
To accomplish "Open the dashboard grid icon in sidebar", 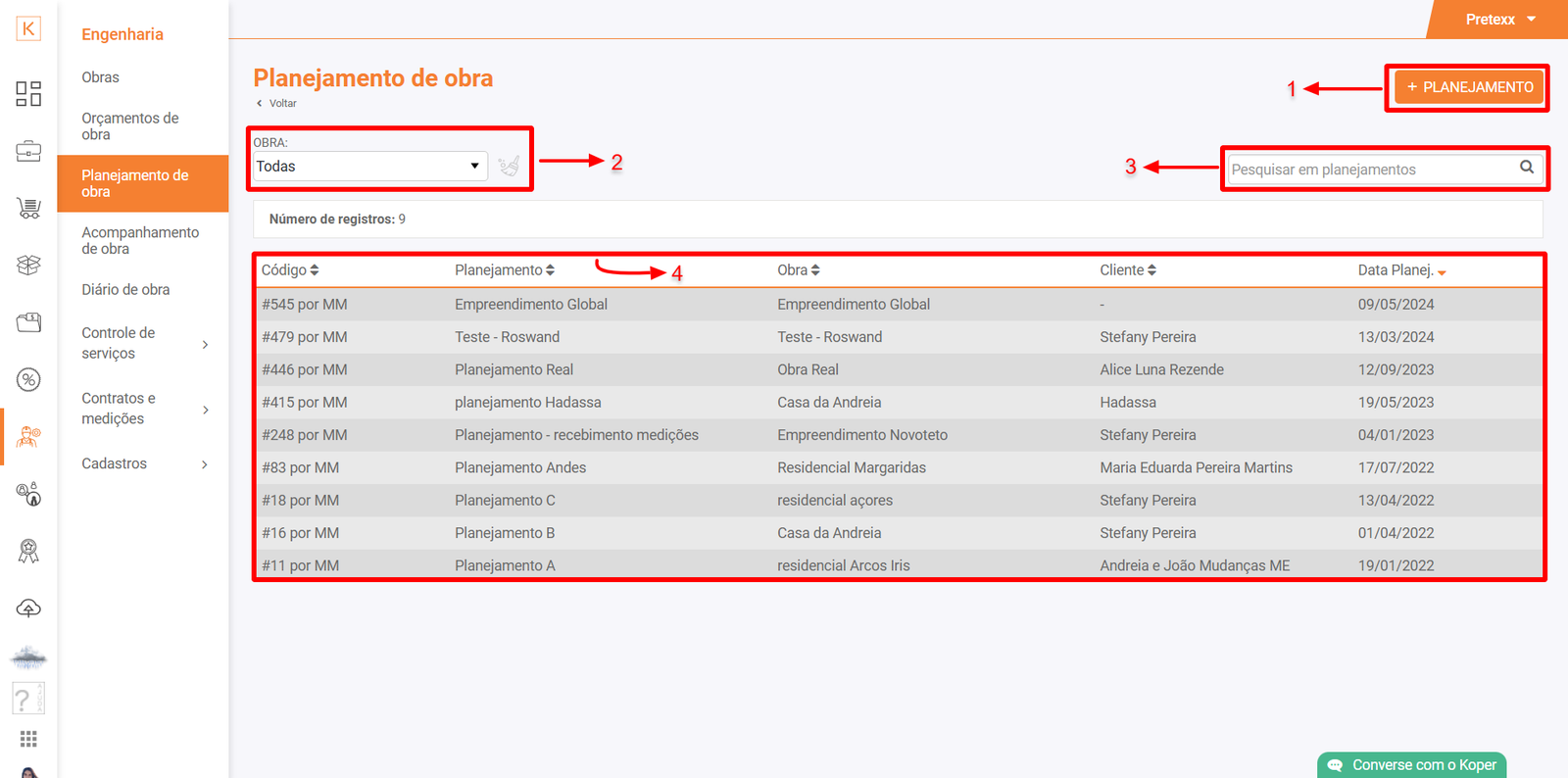I will pos(28,94).
